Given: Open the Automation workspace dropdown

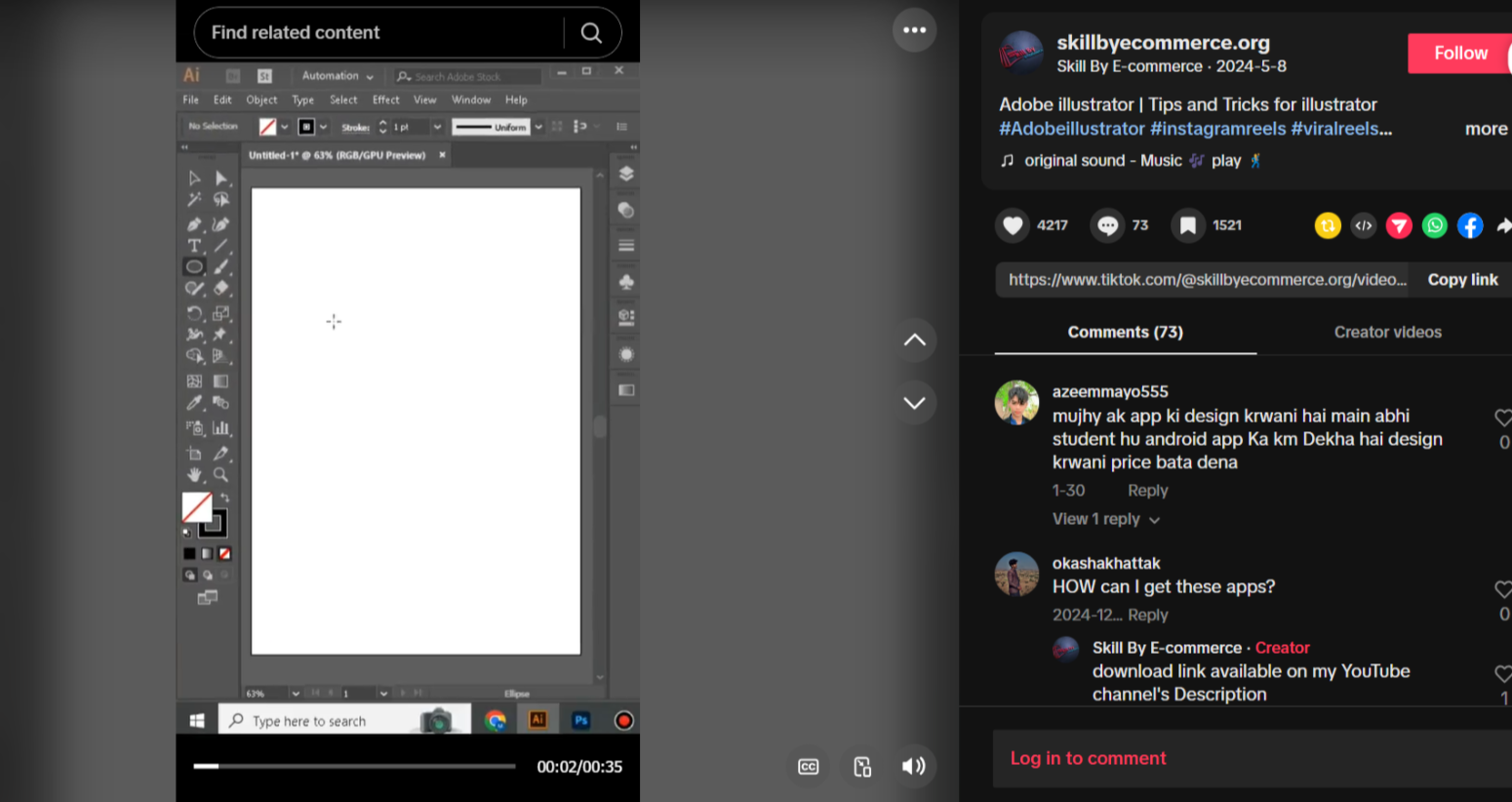Looking at the screenshot, I should (x=338, y=75).
